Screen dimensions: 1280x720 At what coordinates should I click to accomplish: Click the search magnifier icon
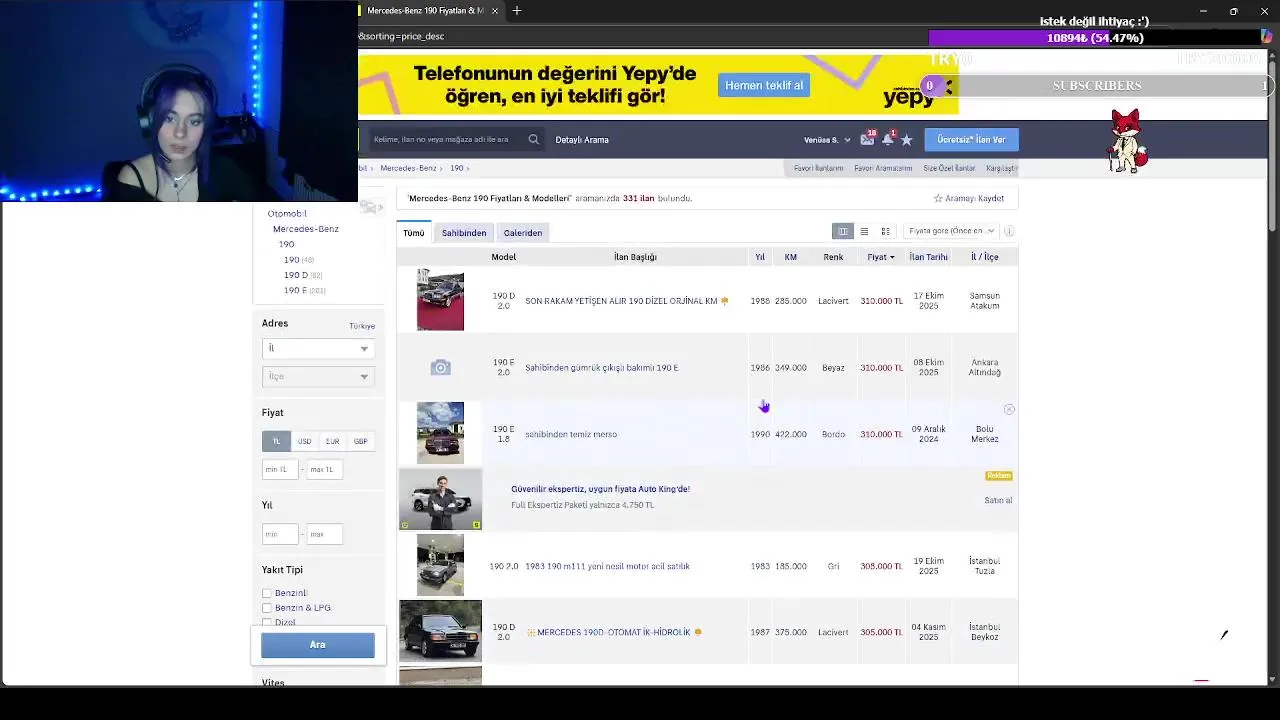[533, 140]
